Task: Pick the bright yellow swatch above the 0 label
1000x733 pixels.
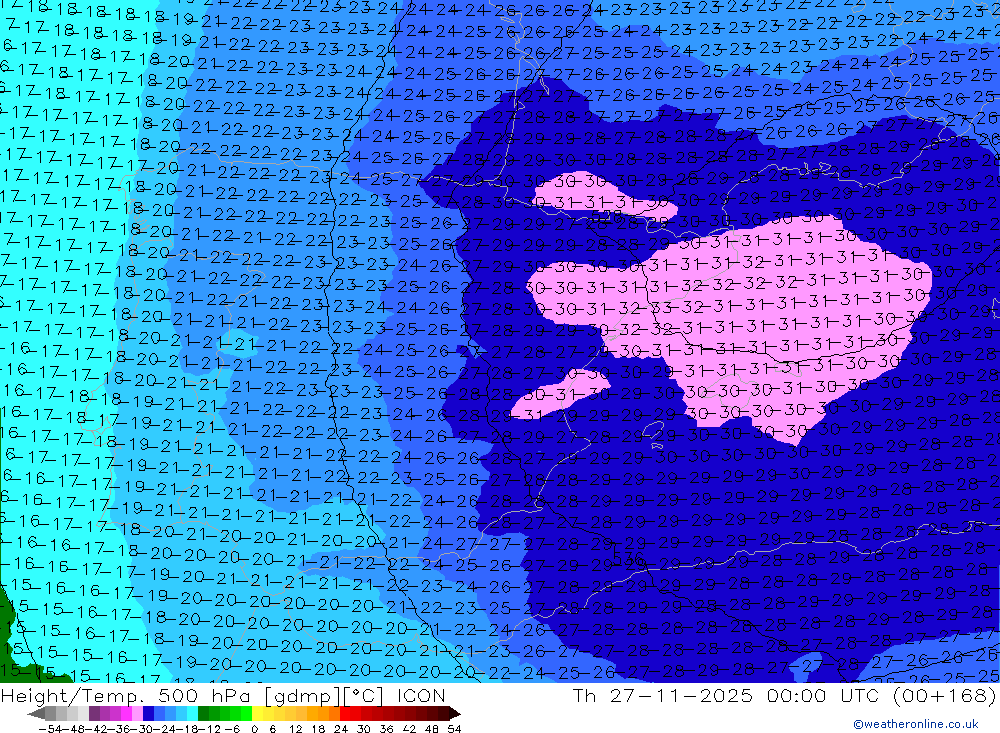Action: click(257, 714)
